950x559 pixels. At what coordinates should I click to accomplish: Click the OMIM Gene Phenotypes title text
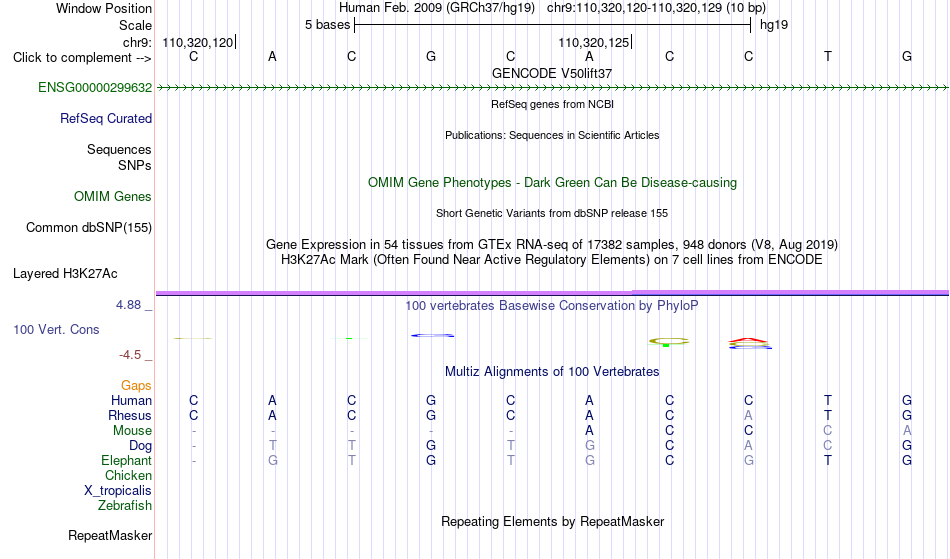pos(553,183)
